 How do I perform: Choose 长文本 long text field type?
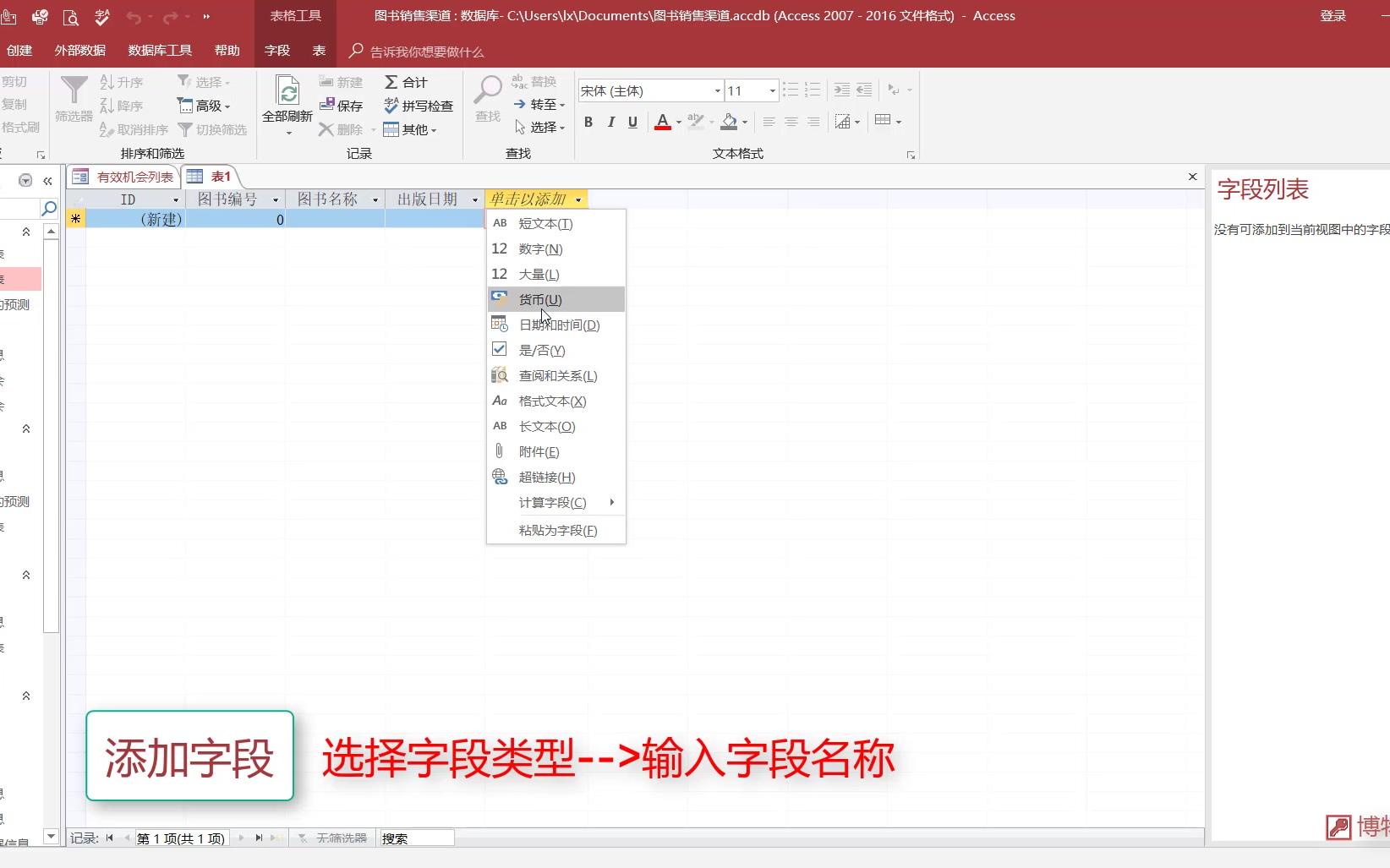(556, 426)
